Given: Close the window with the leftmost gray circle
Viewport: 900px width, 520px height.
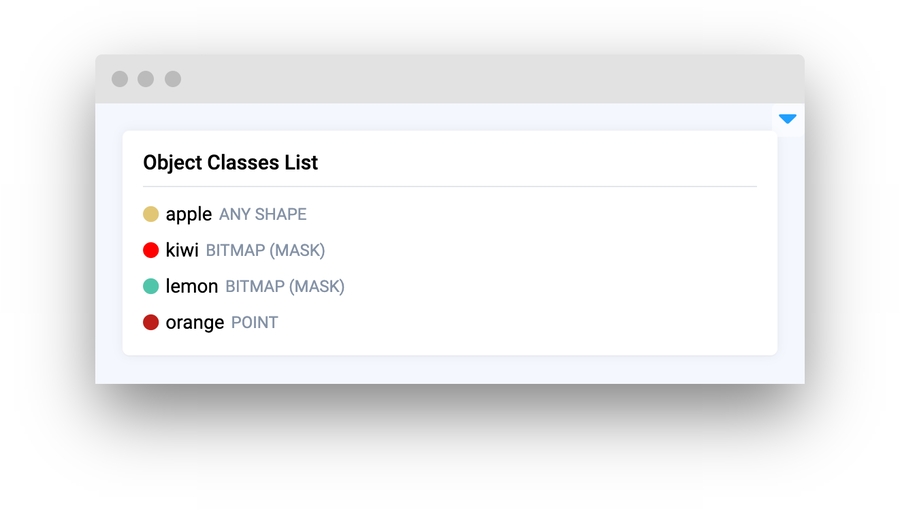Looking at the screenshot, I should tap(120, 79).
